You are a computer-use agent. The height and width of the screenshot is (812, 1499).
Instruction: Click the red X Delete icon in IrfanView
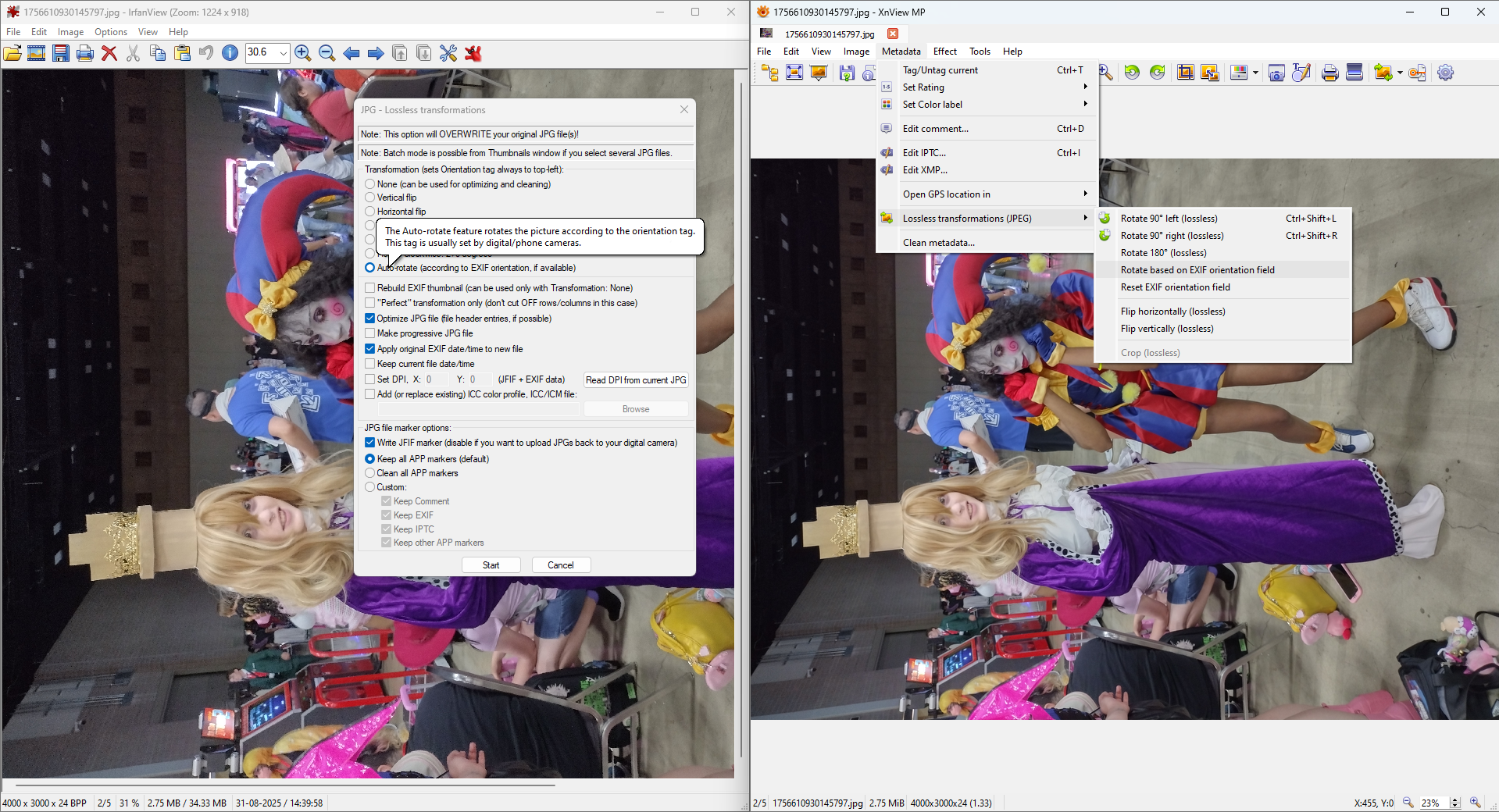[109, 53]
